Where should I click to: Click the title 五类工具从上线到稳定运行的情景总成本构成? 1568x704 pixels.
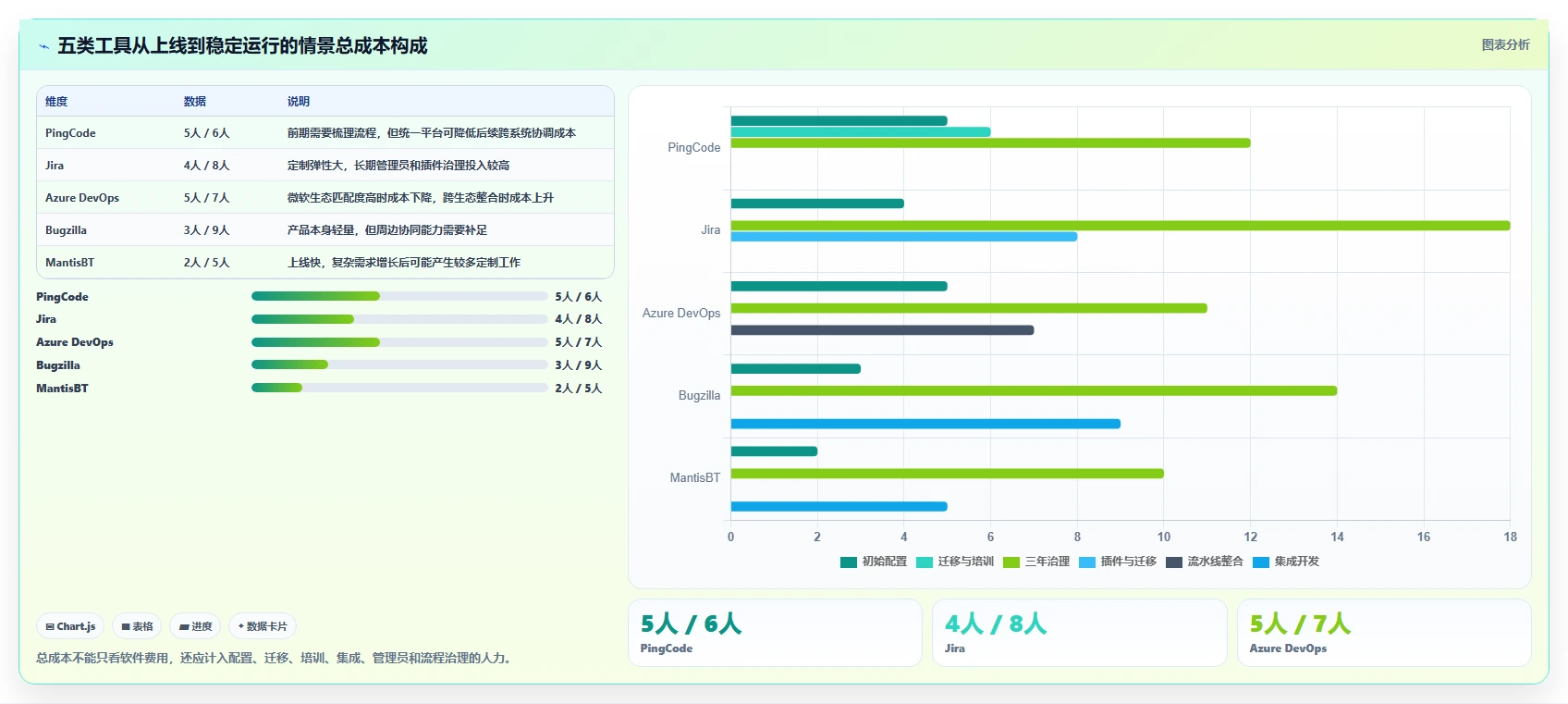242,46
